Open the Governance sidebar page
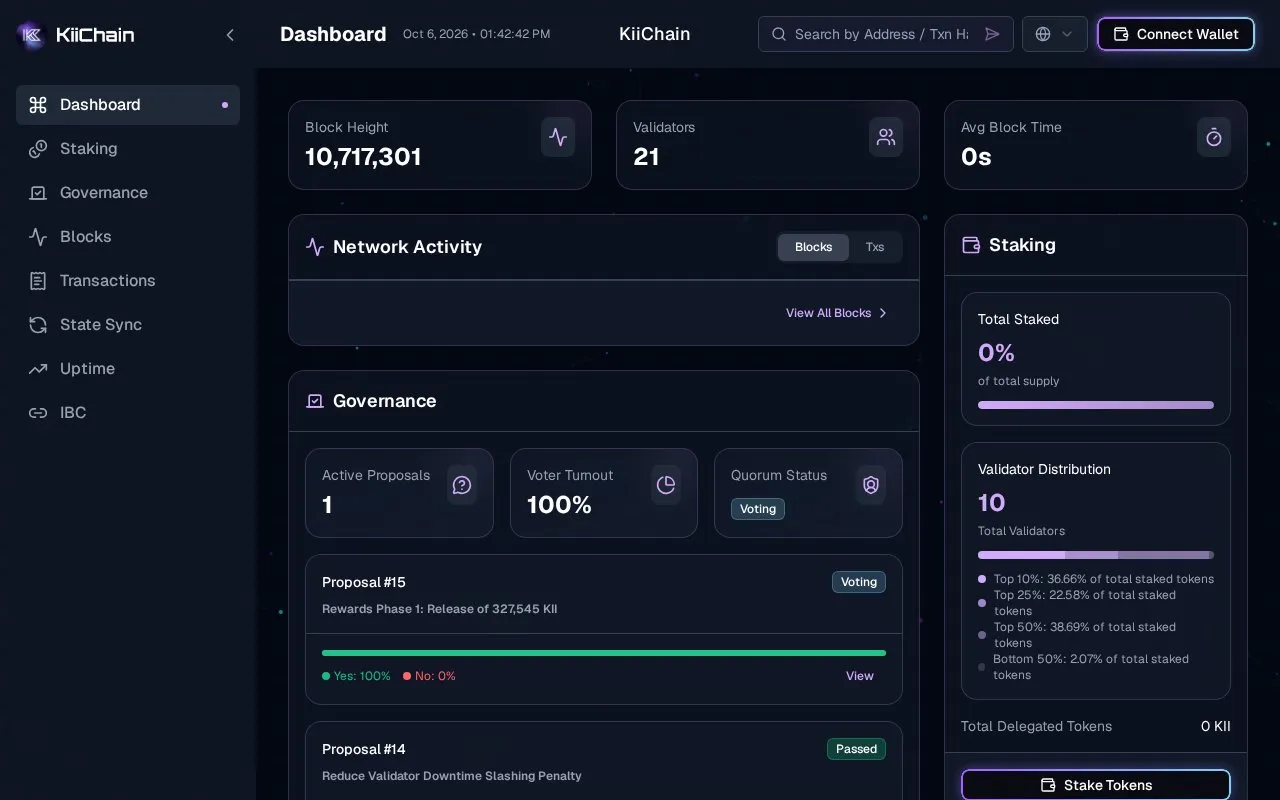 (128, 193)
